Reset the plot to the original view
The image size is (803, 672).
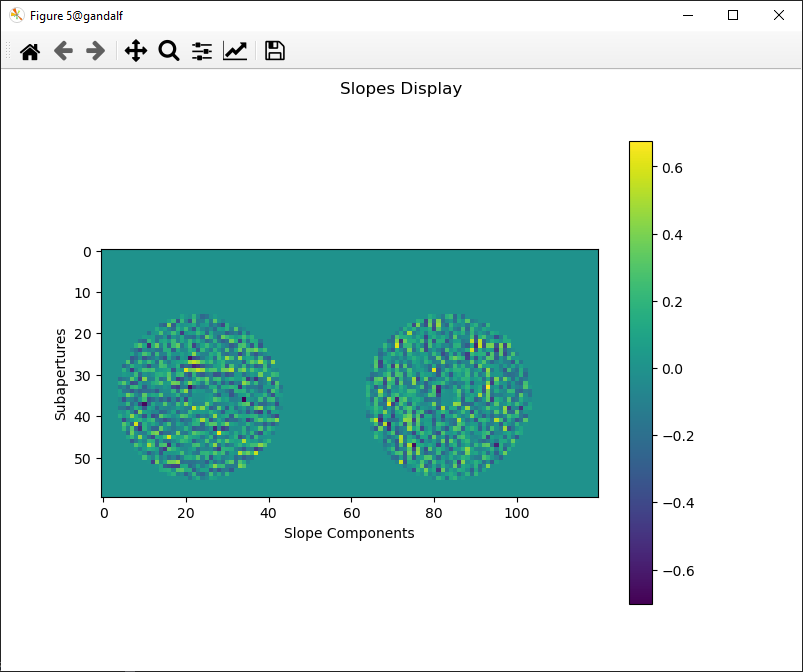(30, 51)
